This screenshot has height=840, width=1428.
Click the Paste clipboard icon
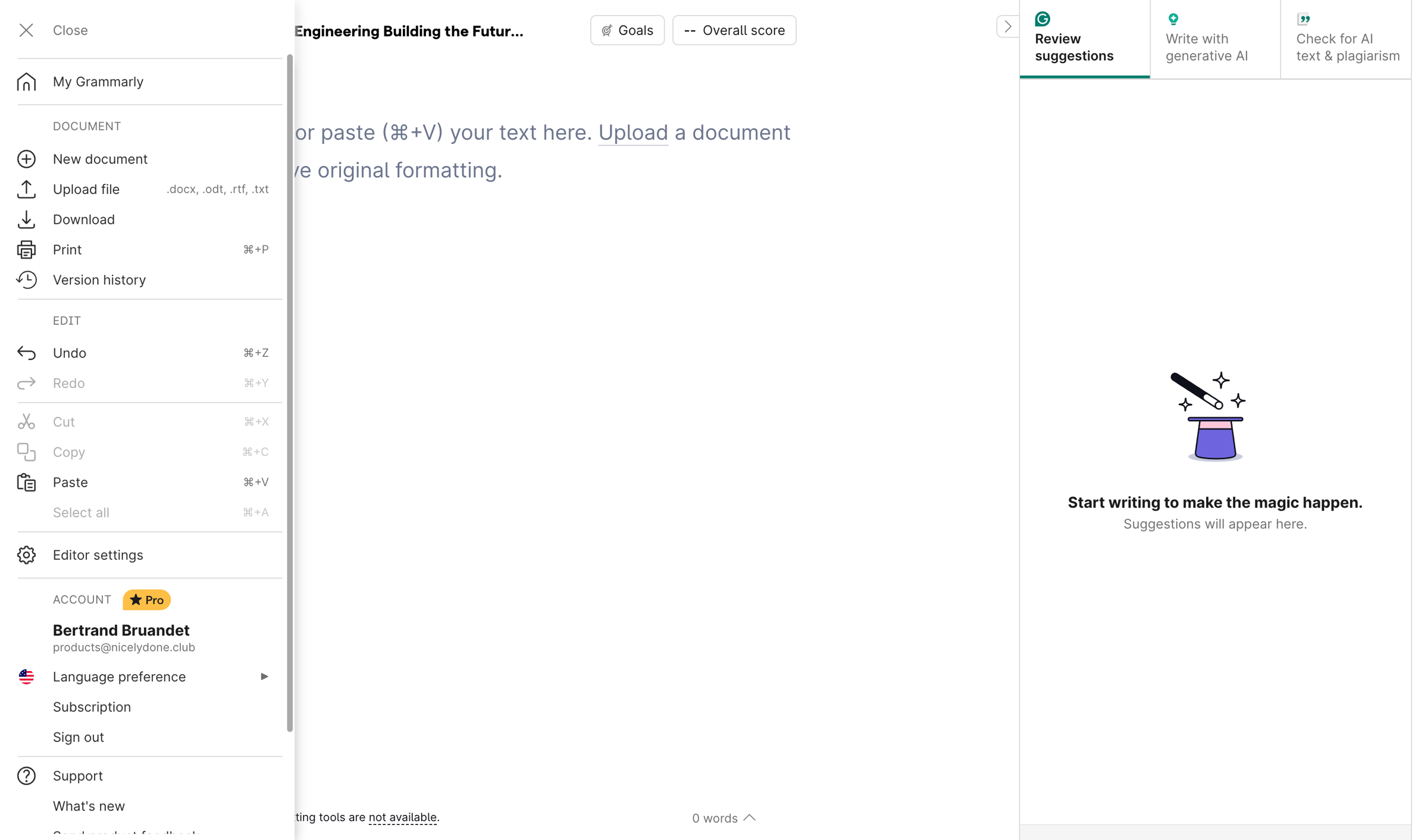(x=26, y=482)
